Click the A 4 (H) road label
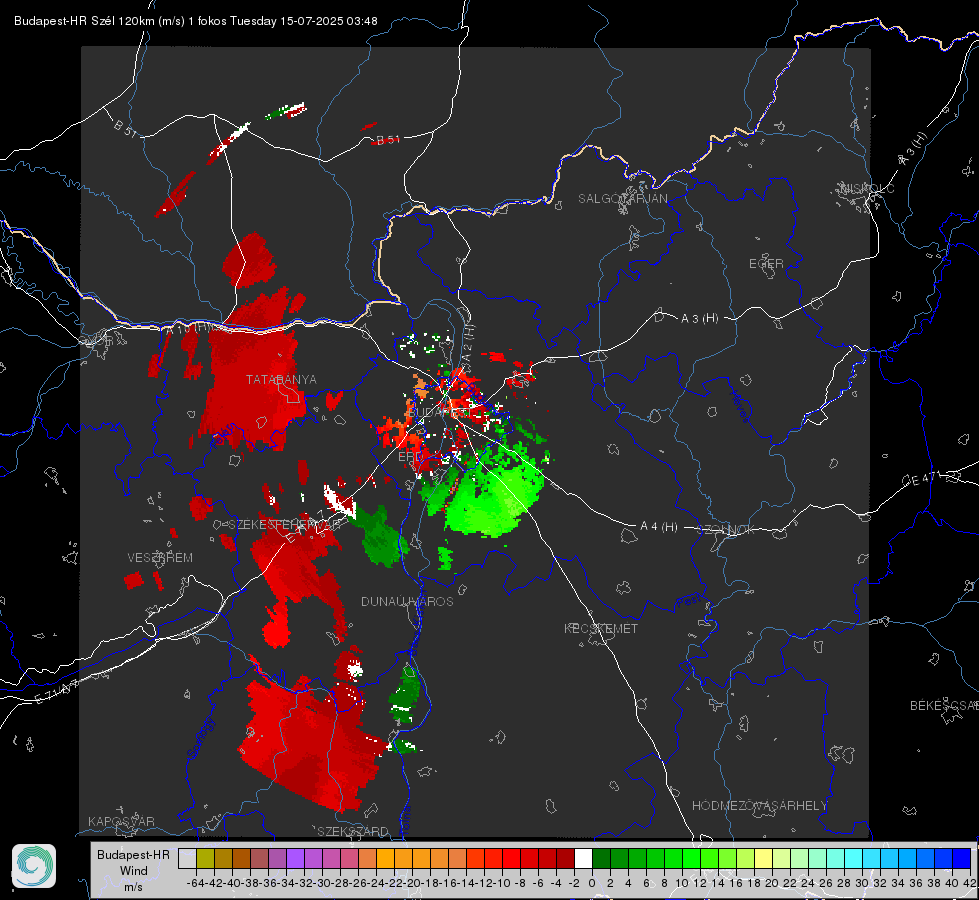The image size is (979, 900). pyautogui.click(x=659, y=527)
